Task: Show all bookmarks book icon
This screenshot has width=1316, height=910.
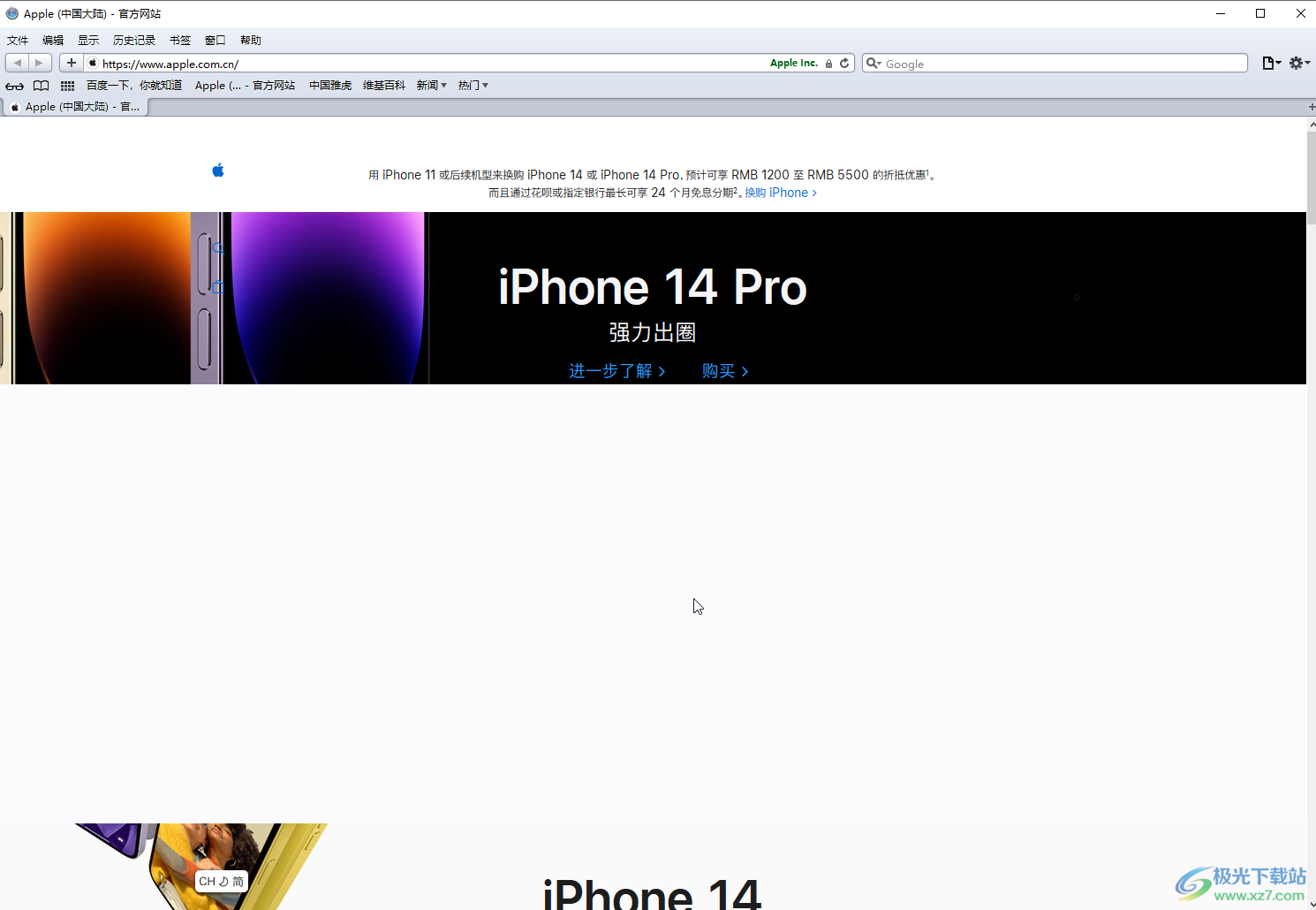Action: pos(41,86)
